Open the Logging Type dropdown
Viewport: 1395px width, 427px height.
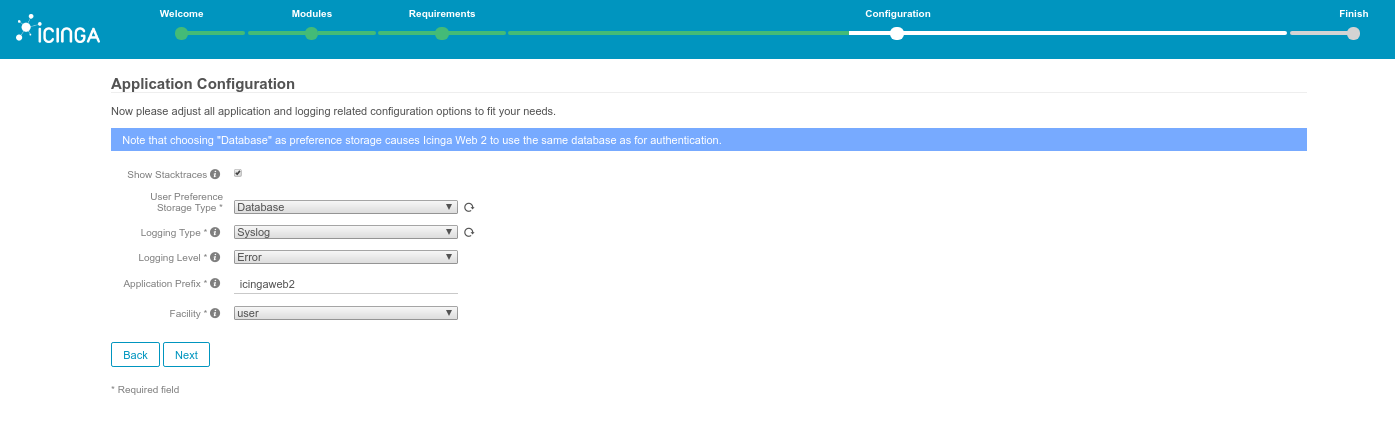pyautogui.click(x=345, y=232)
